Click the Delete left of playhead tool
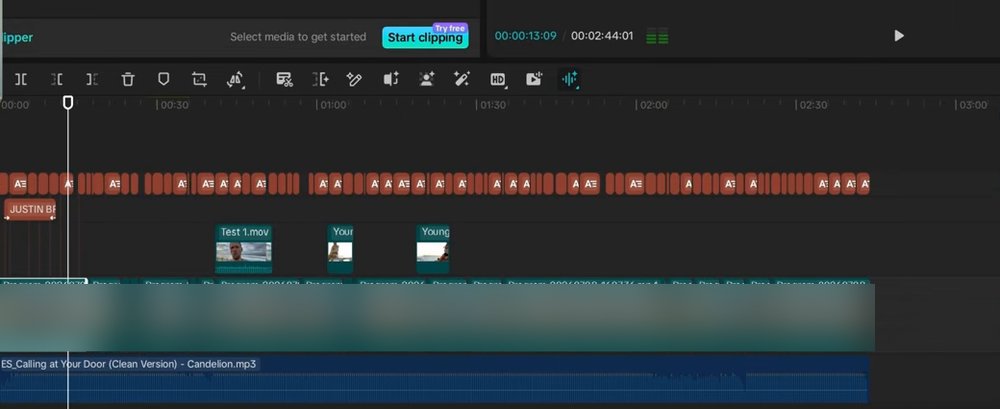The width and height of the screenshot is (1000, 409). point(57,79)
